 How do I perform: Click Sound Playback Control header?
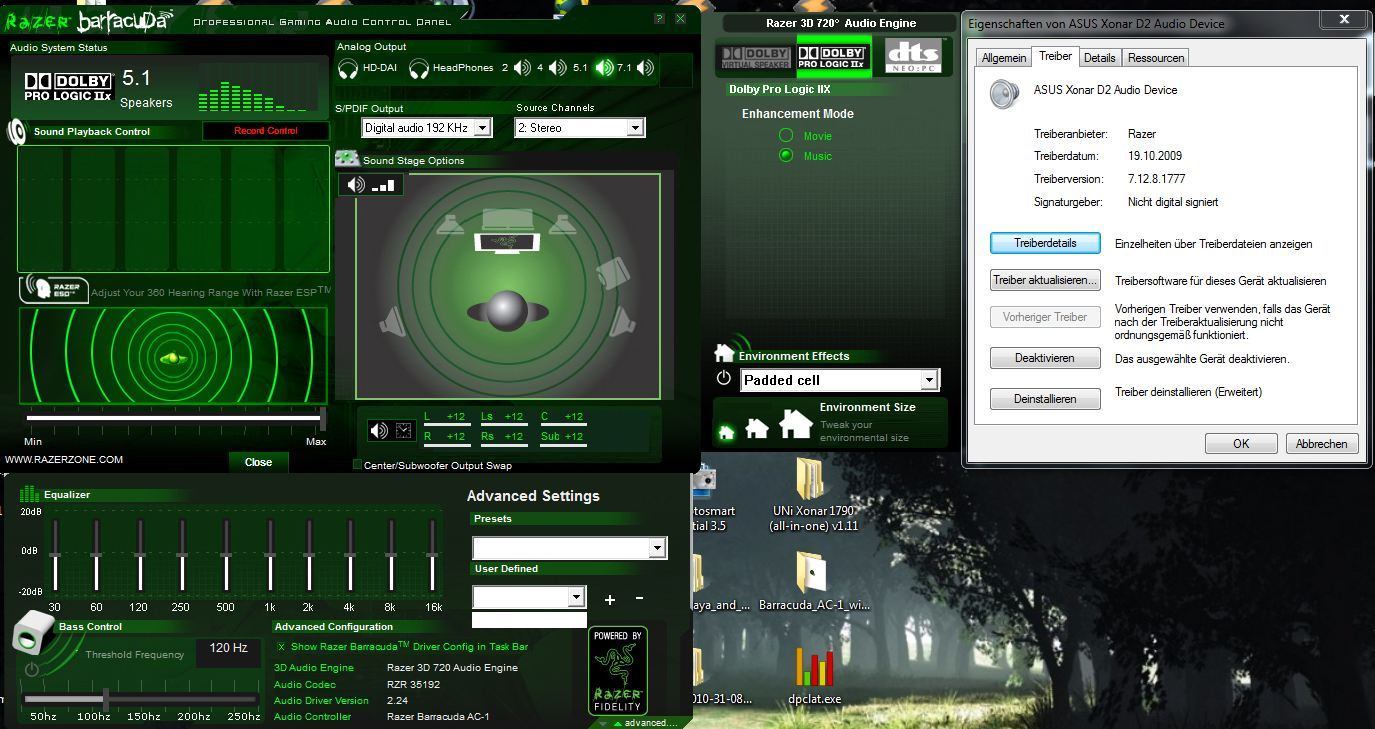[x=92, y=131]
